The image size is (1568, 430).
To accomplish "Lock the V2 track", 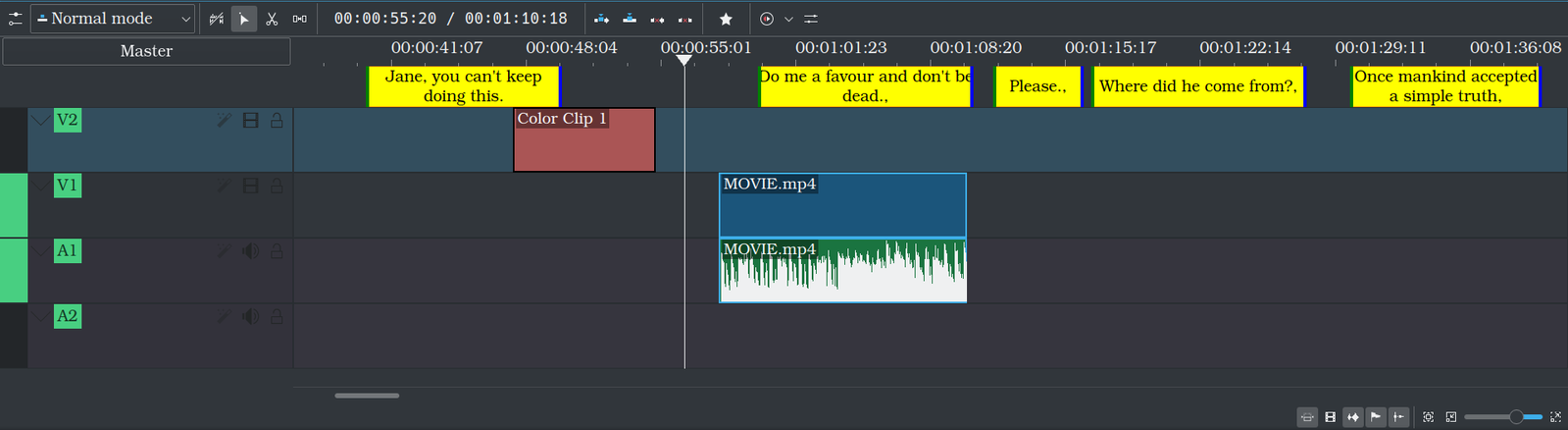I will (x=277, y=120).
